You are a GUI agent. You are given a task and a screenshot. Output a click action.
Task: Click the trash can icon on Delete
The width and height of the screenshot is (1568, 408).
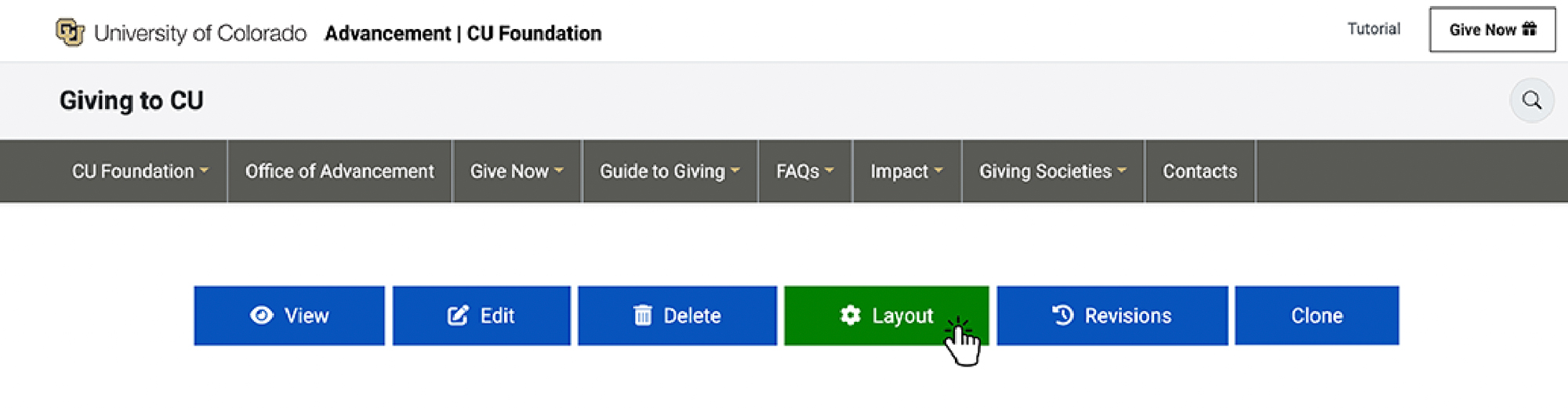[642, 316]
